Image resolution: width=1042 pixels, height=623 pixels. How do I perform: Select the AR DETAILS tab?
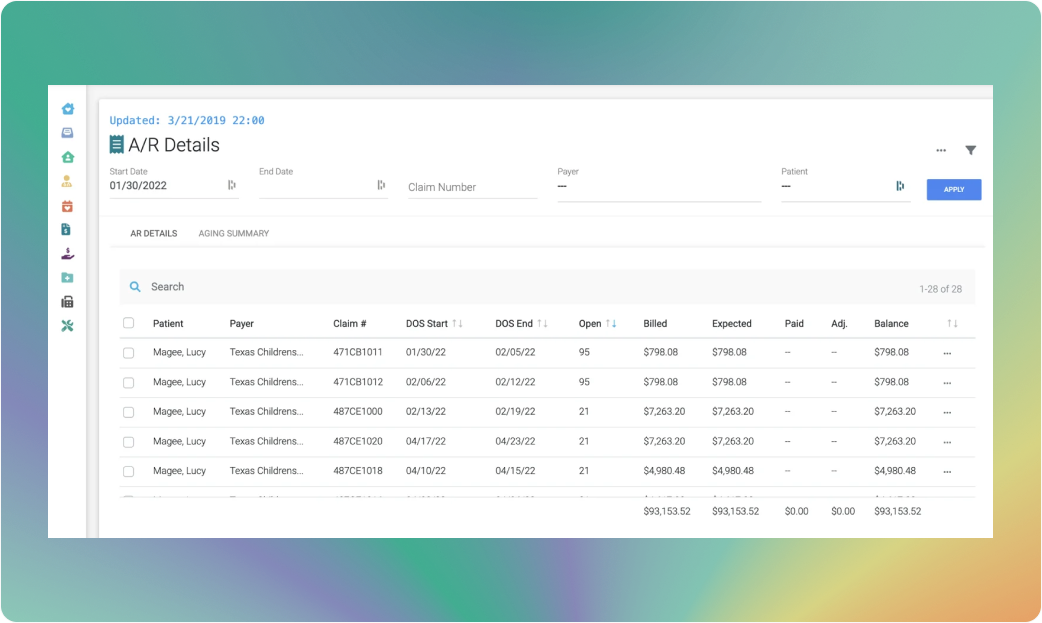pyautogui.click(x=153, y=233)
